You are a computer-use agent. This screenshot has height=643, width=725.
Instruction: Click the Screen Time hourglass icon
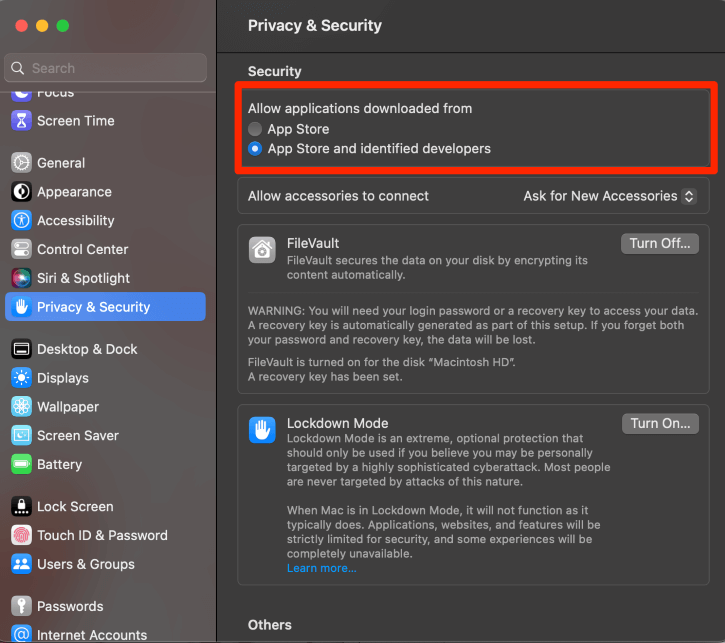tap(21, 121)
